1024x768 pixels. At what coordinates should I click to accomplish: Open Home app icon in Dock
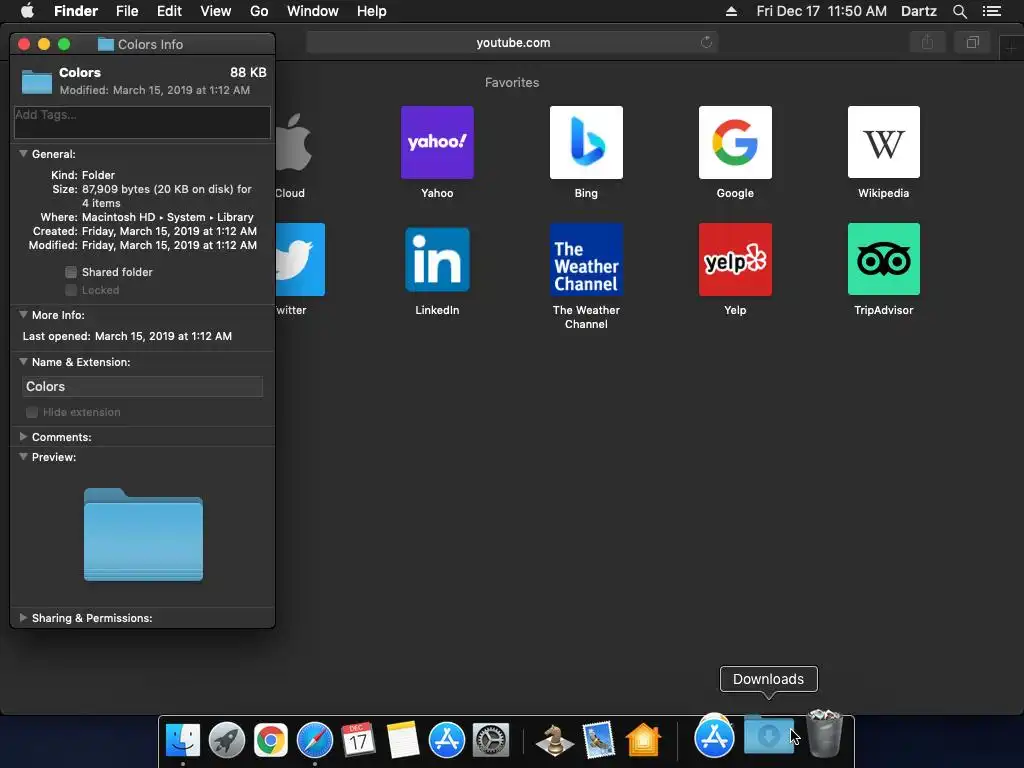pyautogui.click(x=643, y=740)
